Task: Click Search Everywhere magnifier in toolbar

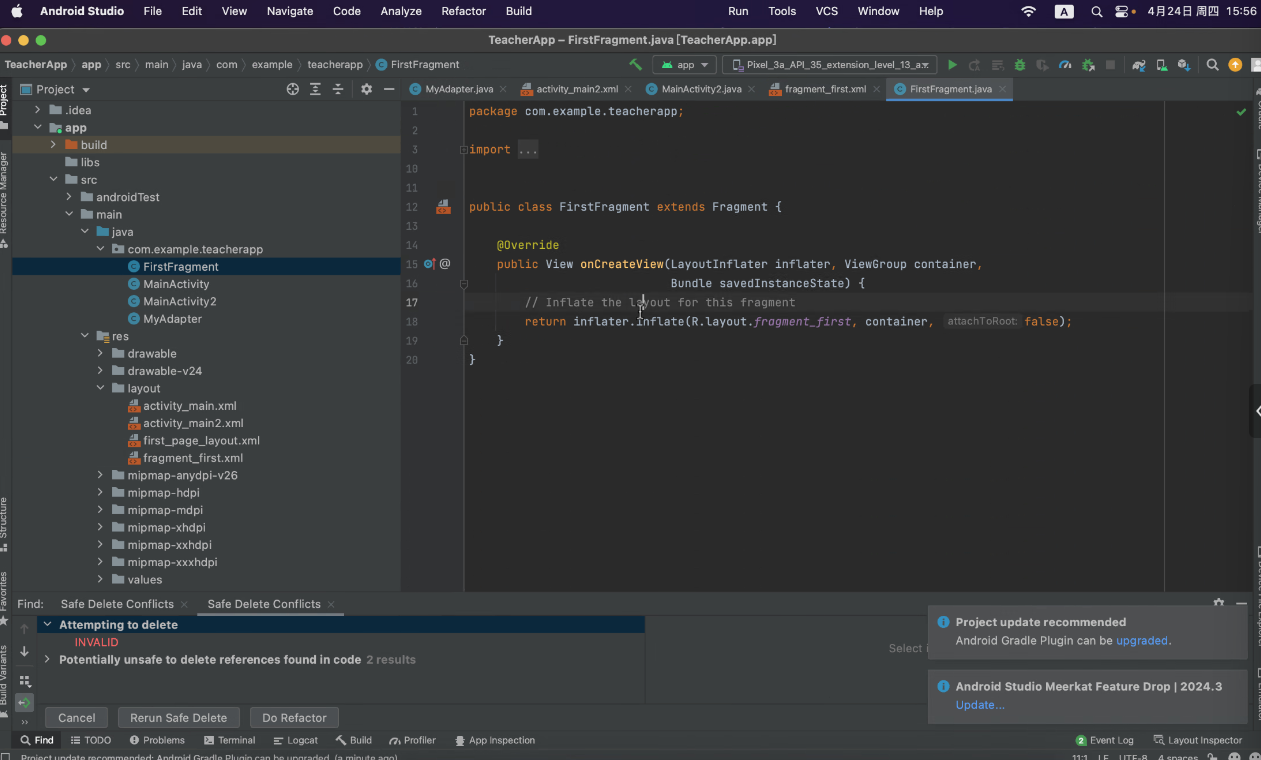Action: pyautogui.click(x=1212, y=64)
